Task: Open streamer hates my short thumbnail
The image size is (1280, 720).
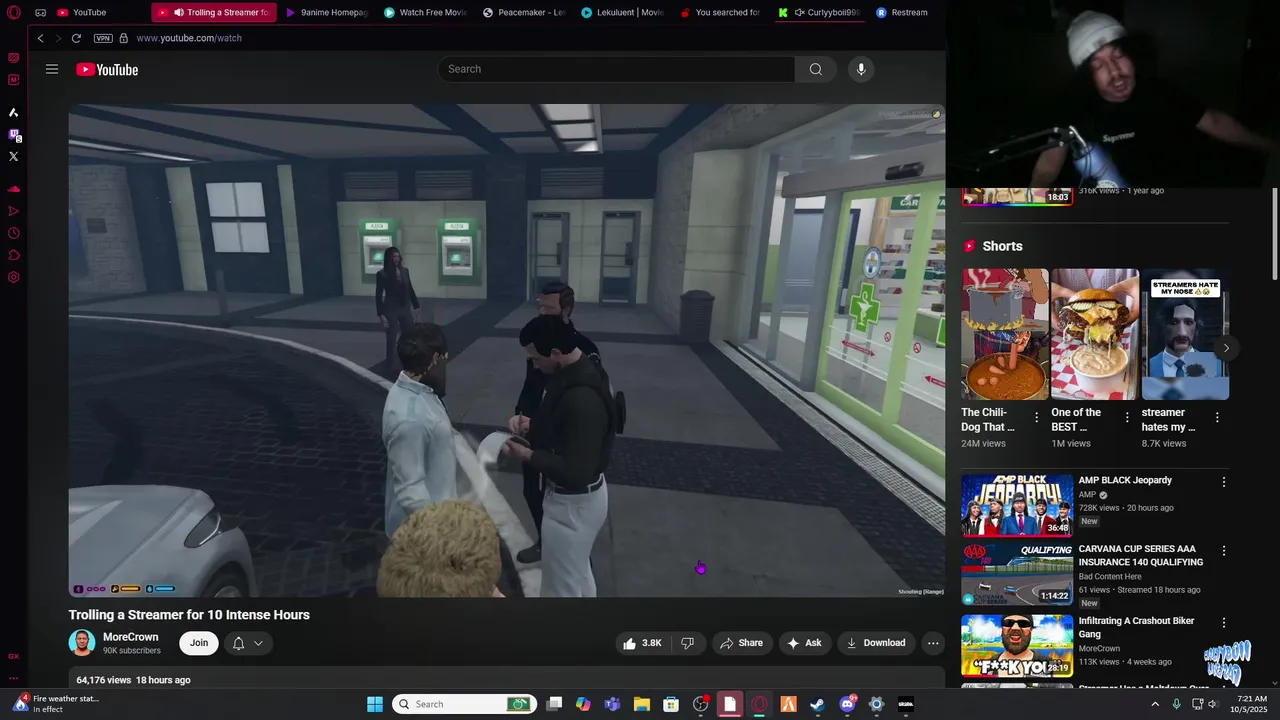Action: pos(1185,334)
